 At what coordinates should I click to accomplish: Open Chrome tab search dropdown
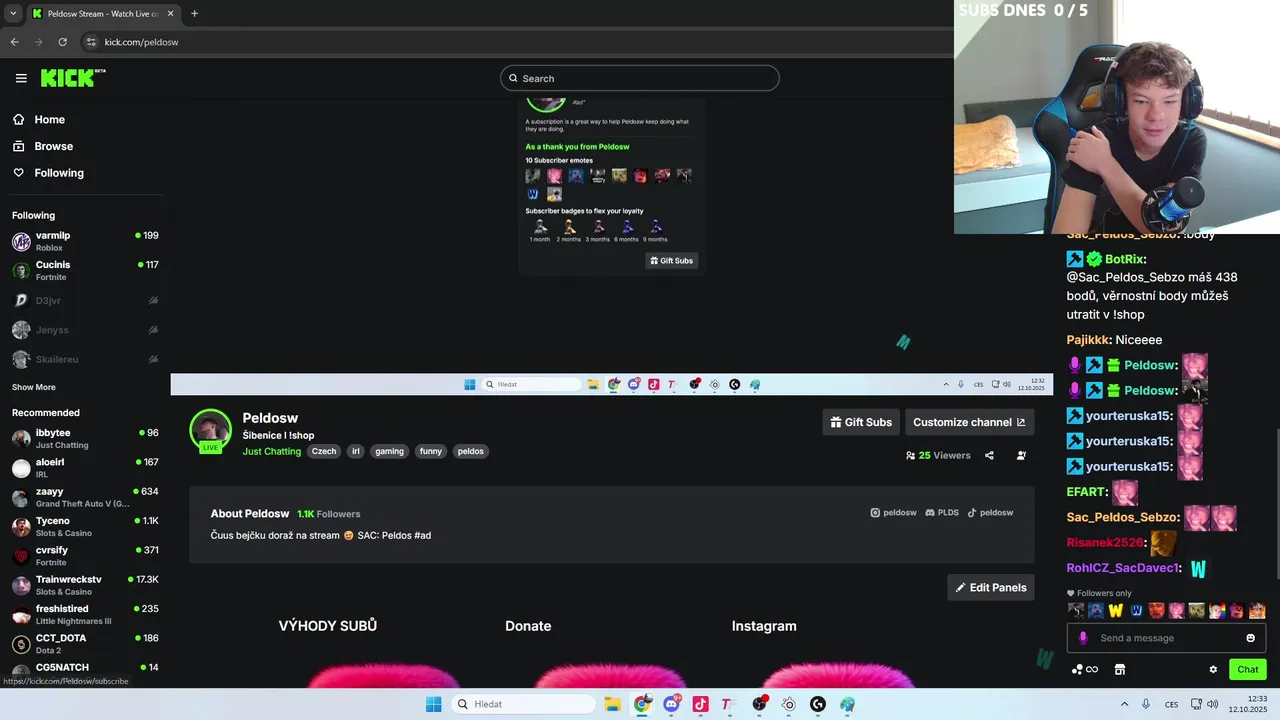[12, 14]
